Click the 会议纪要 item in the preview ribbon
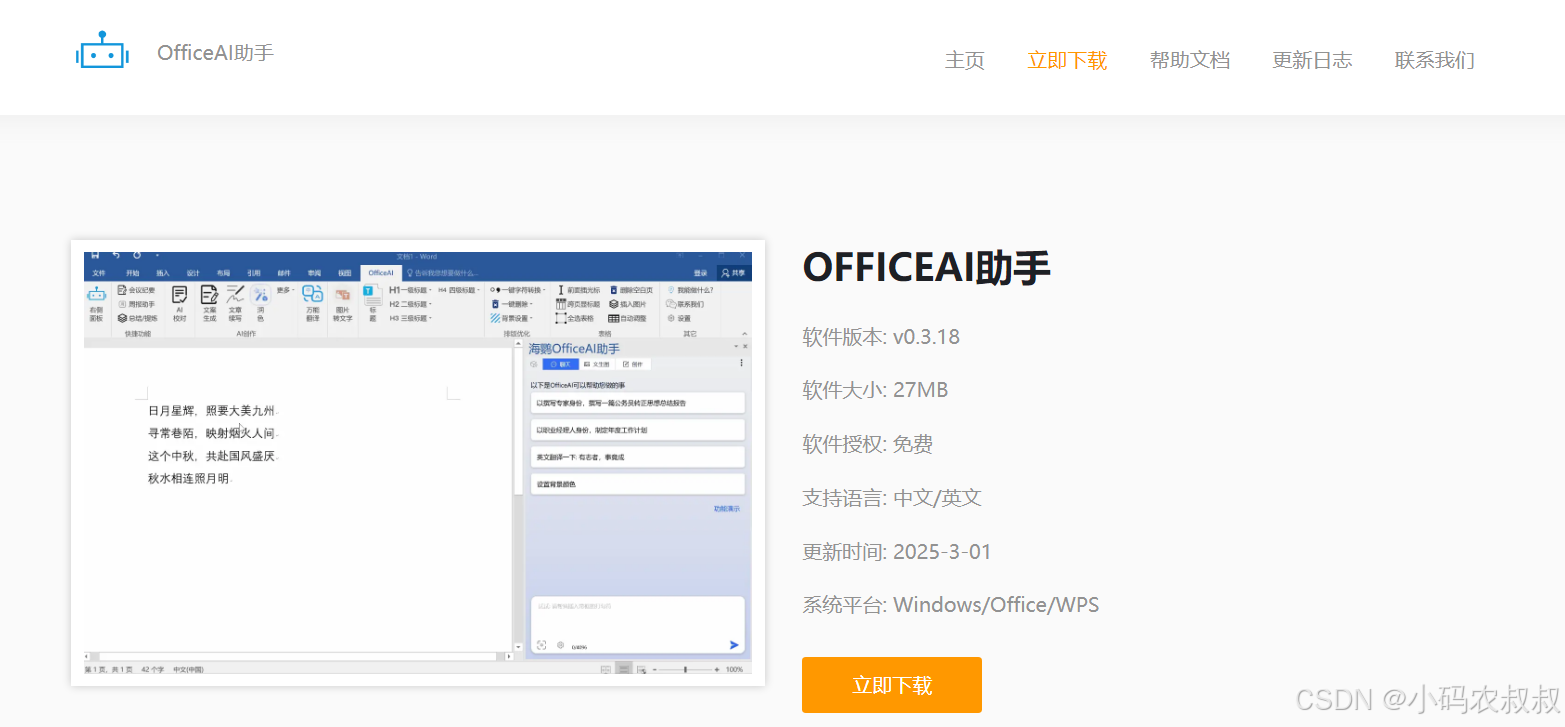This screenshot has width=1565, height=727. coord(137,290)
